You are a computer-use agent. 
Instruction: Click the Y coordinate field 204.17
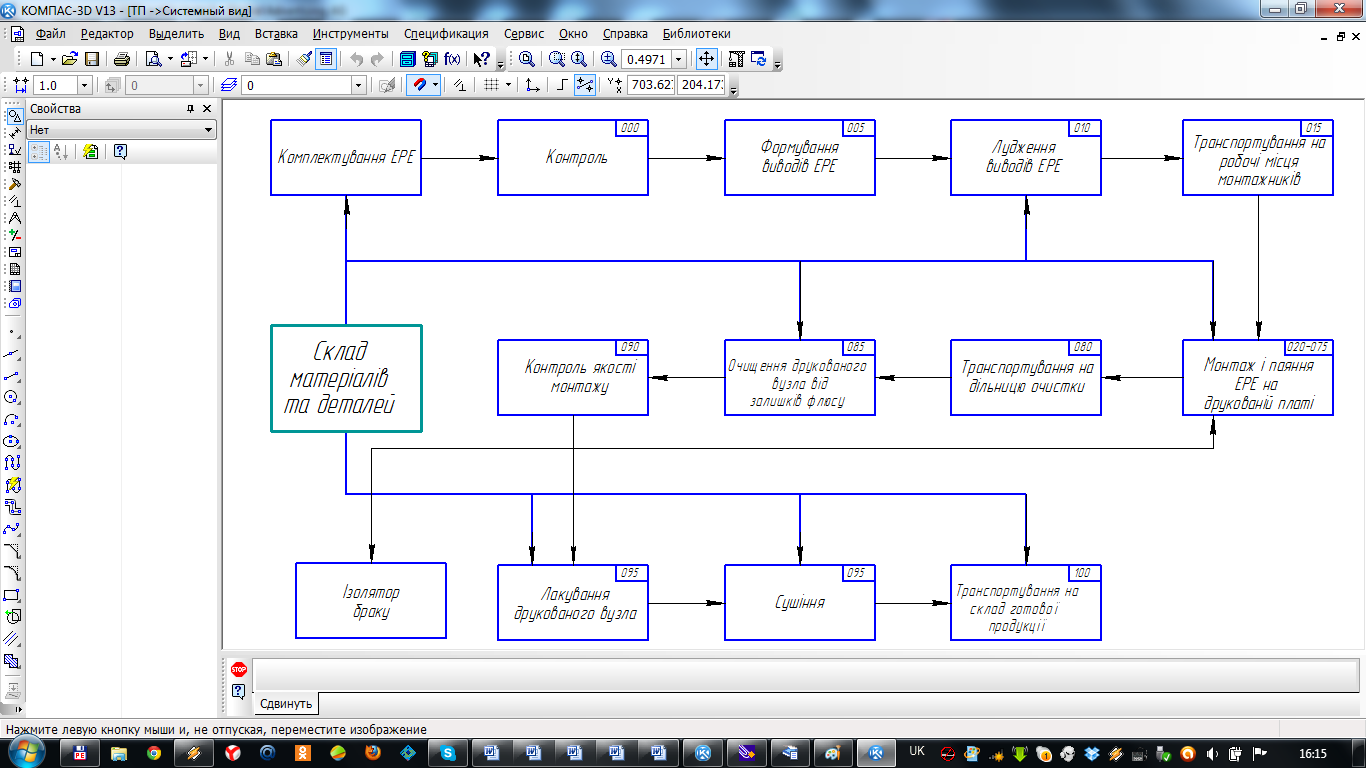click(x=700, y=86)
